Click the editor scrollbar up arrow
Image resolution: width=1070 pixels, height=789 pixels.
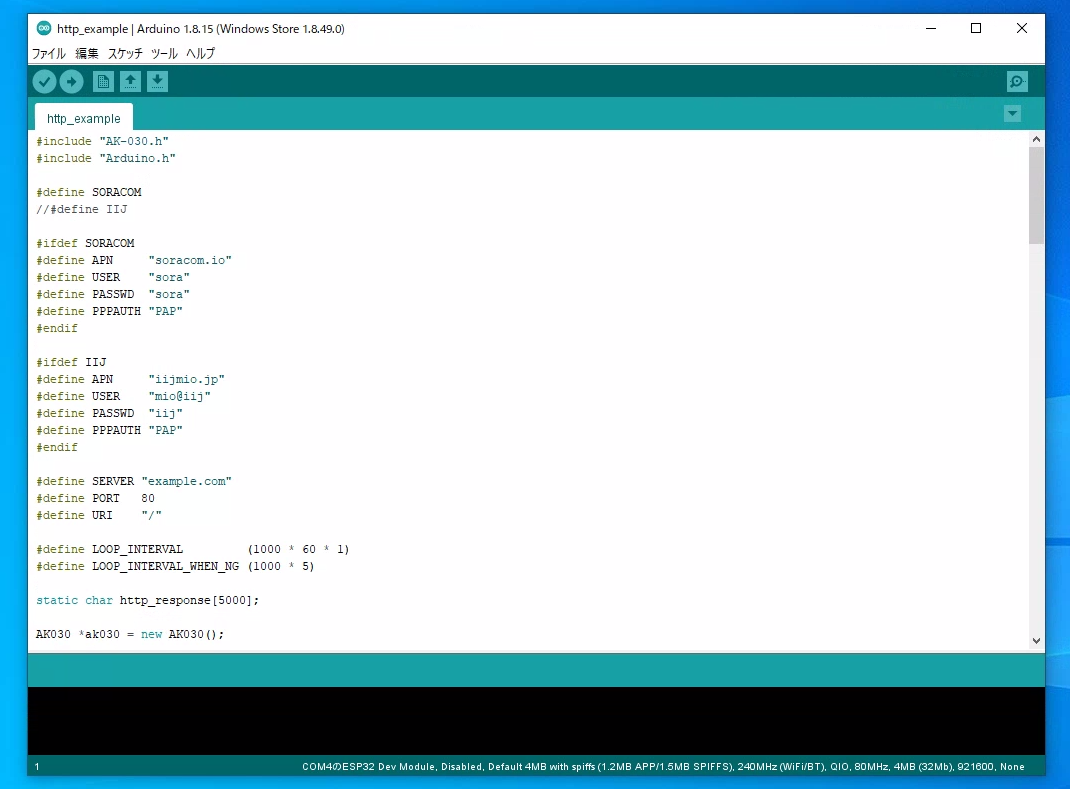point(1037,139)
